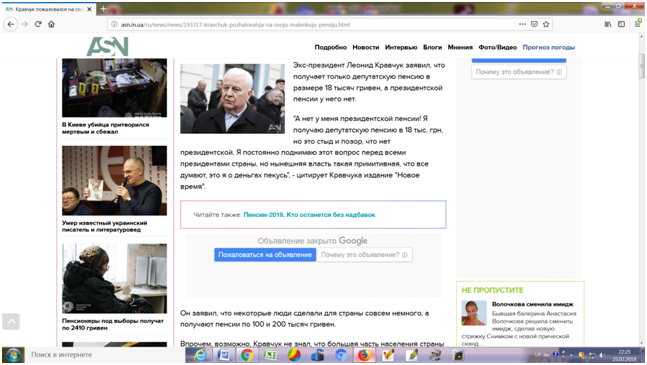Screen dimensions: 647x365
Task: Open the multicolored ball app in taskbar
Action: tap(294, 355)
